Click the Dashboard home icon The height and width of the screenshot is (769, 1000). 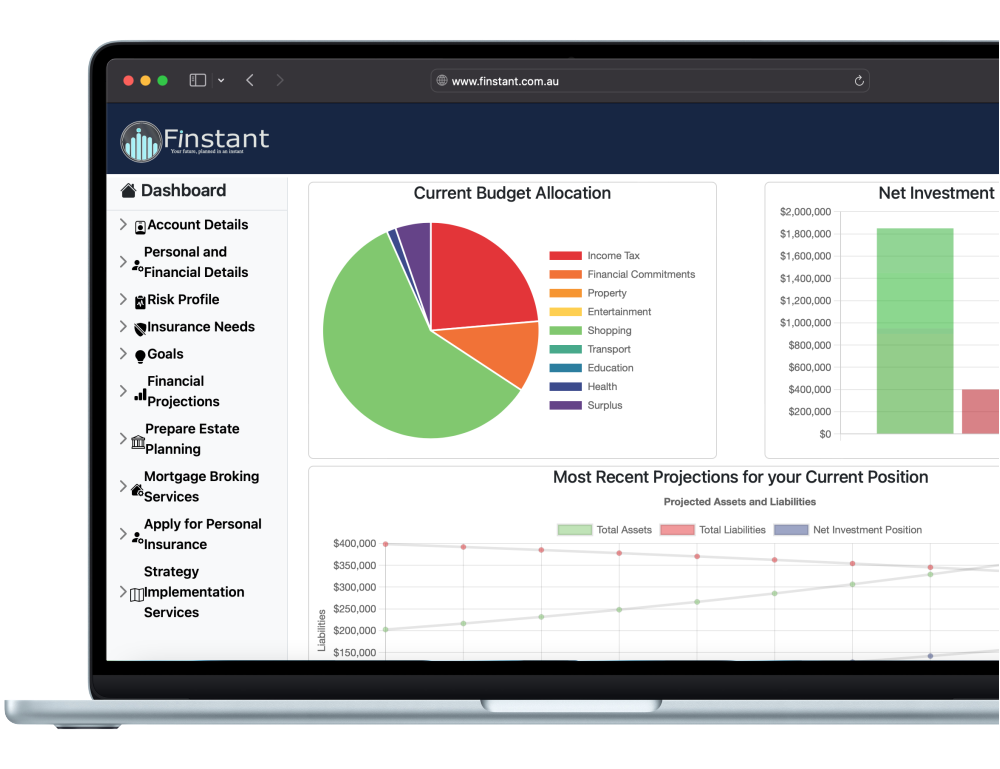coord(130,190)
